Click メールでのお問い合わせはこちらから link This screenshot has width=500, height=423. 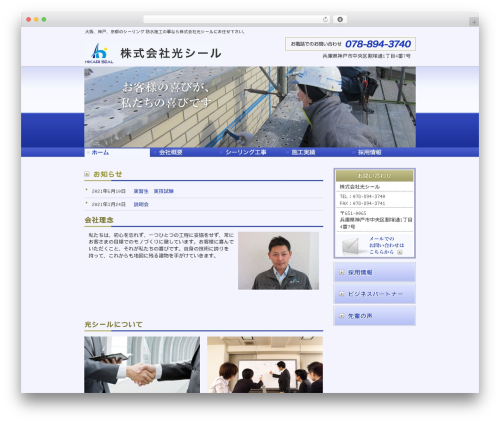point(386,245)
